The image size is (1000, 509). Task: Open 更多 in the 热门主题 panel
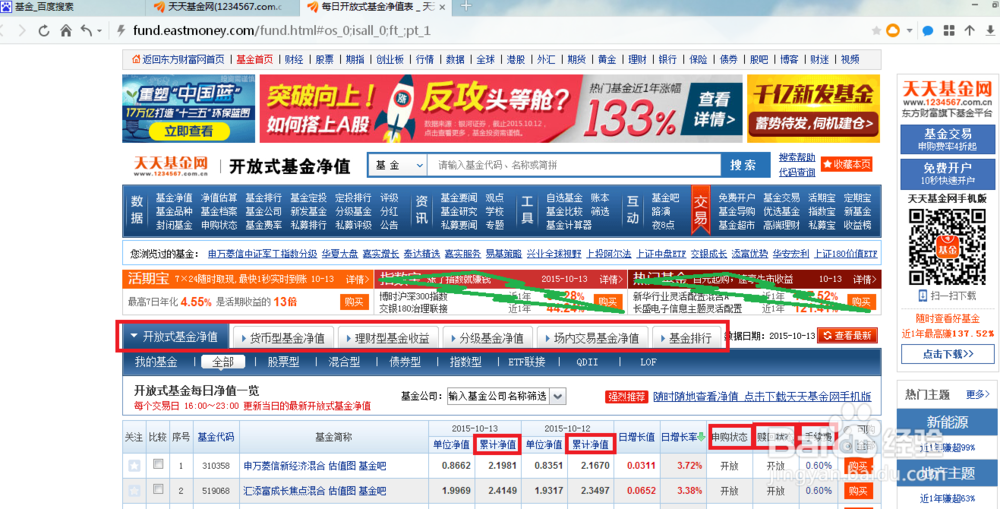[x=978, y=395]
